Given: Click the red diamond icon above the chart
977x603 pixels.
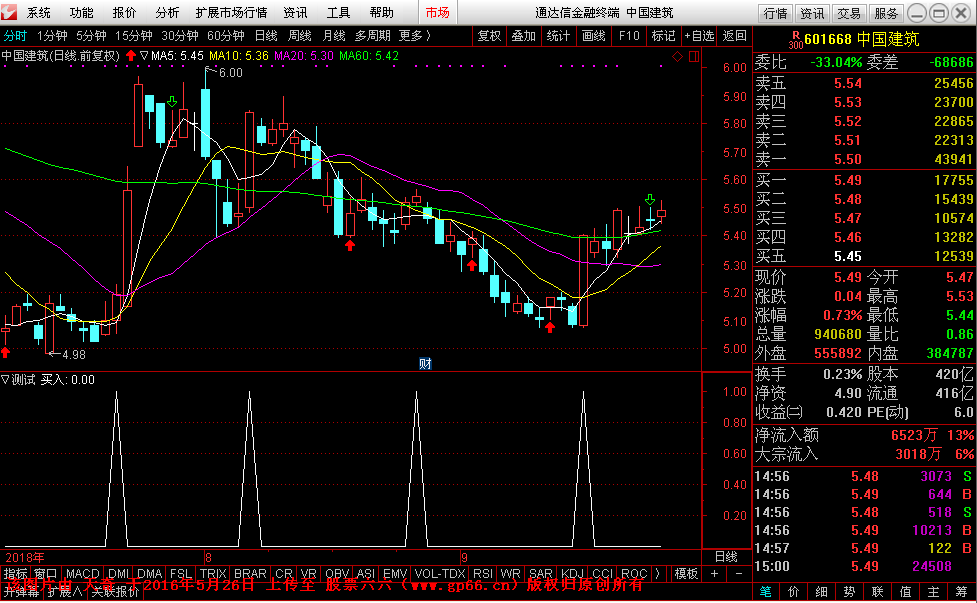Looking at the screenshot, I should (677, 56).
